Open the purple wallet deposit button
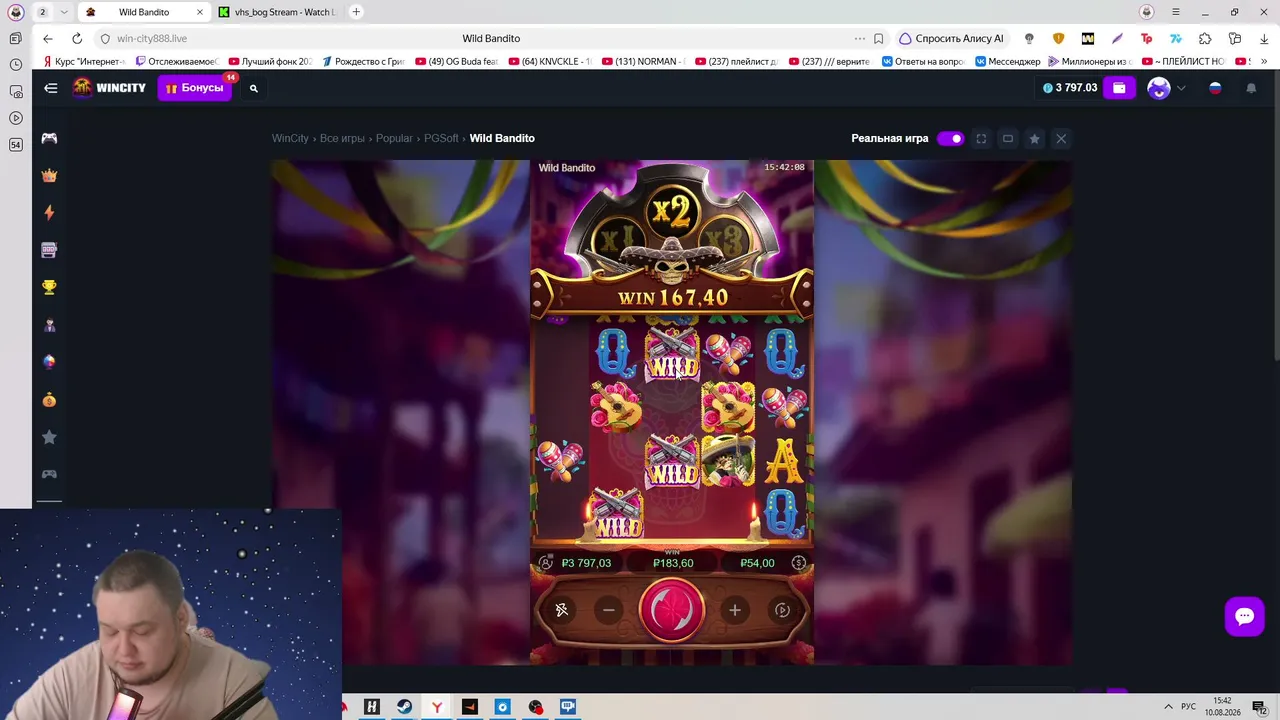The image size is (1280, 720). click(x=1119, y=88)
